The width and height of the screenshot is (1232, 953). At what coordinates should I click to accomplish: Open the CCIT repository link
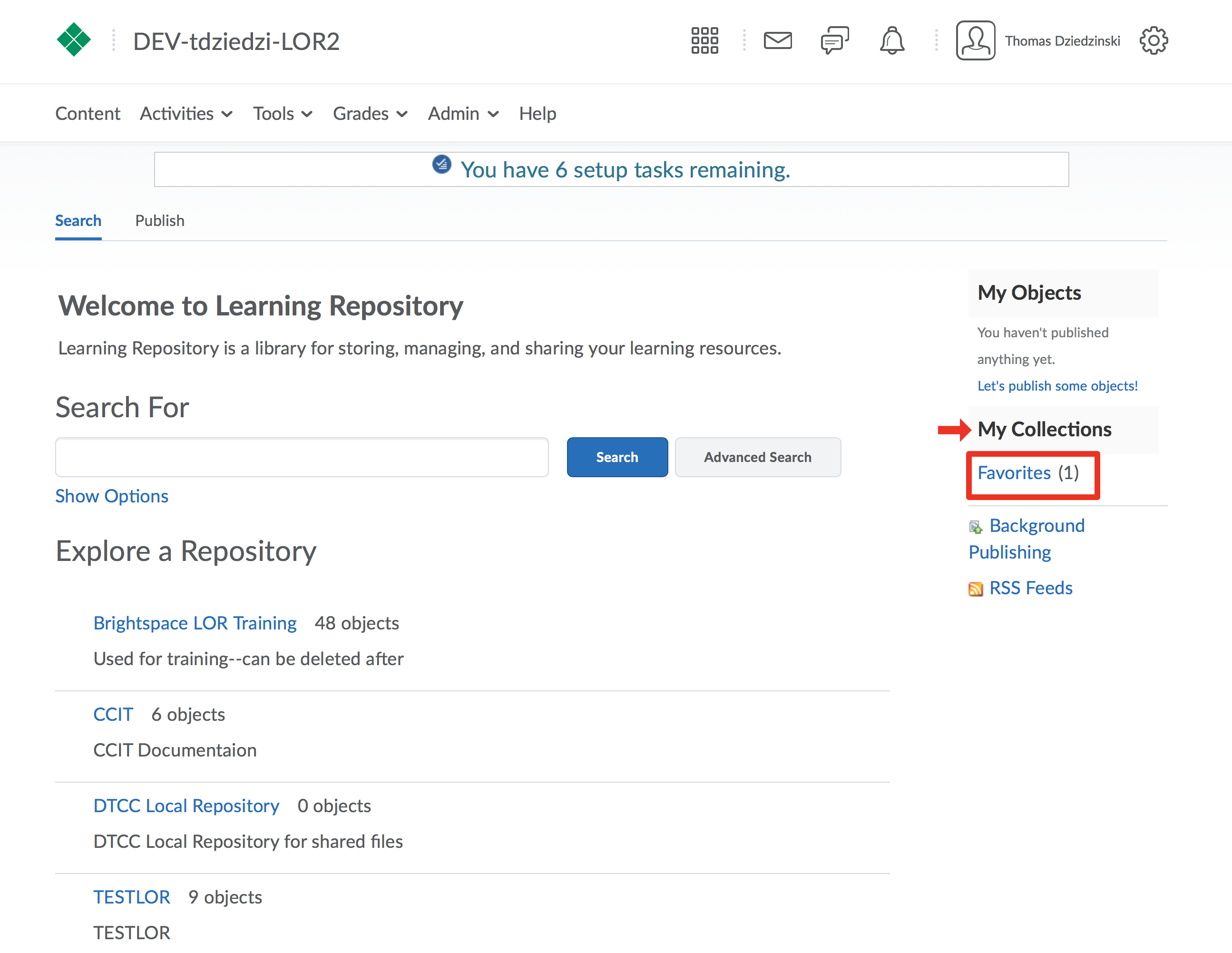[113, 714]
